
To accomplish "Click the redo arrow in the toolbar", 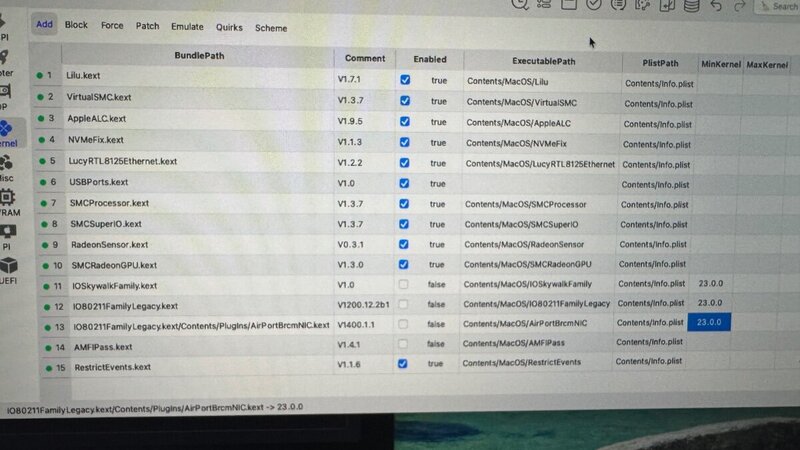I will 739,7.
